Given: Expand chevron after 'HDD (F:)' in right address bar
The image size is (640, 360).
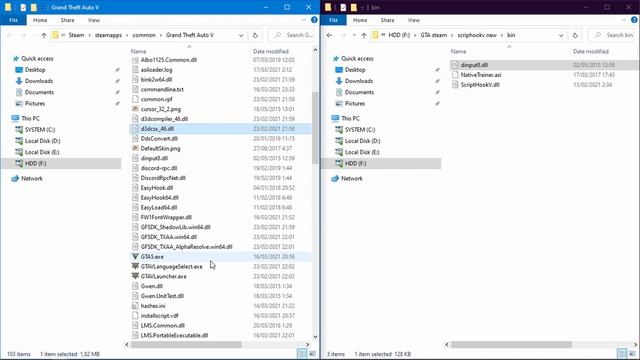Looking at the screenshot, I should [x=415, y=36].
